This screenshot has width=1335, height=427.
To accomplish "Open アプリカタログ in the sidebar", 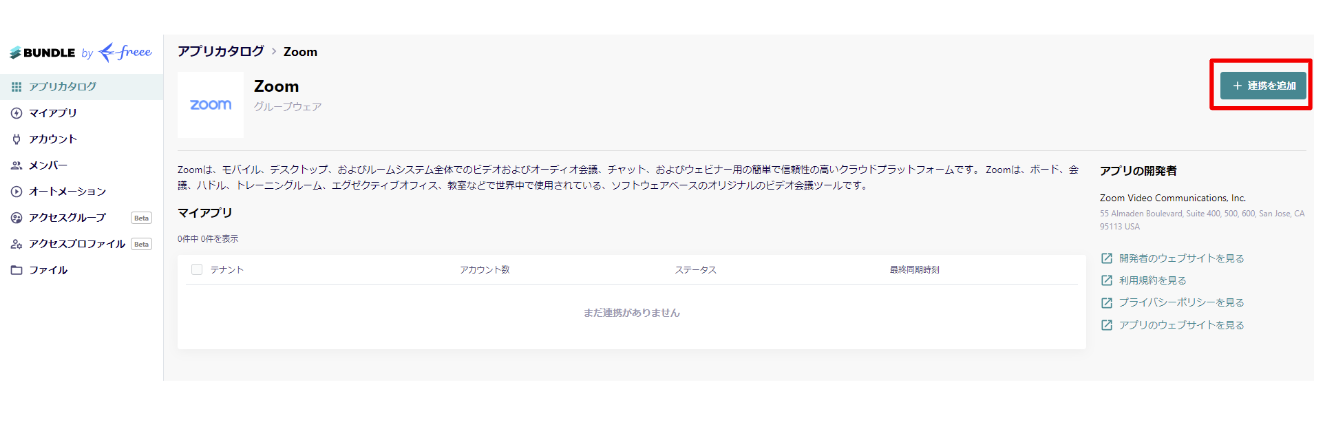I will pos(81,87).
